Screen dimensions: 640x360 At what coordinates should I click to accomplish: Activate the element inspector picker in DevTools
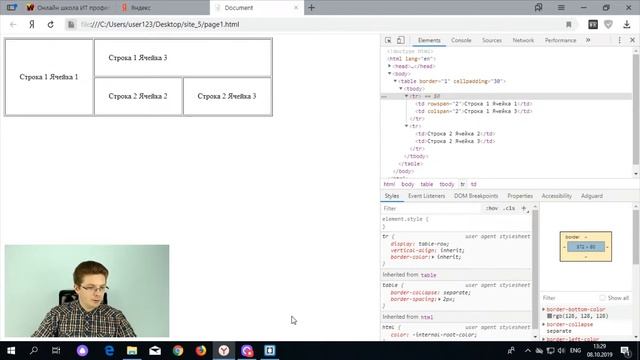point(388,40)
